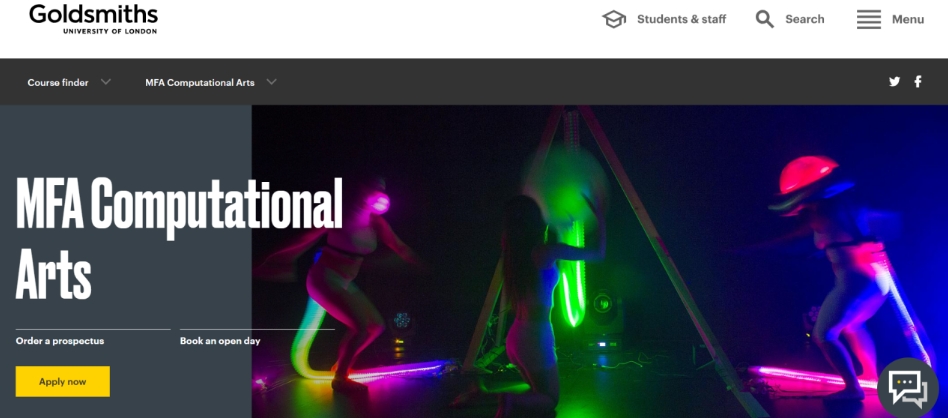The height and width of the screenshot is (418, 948).
Task: Click the Menu text label
Action: click(908, 19)
